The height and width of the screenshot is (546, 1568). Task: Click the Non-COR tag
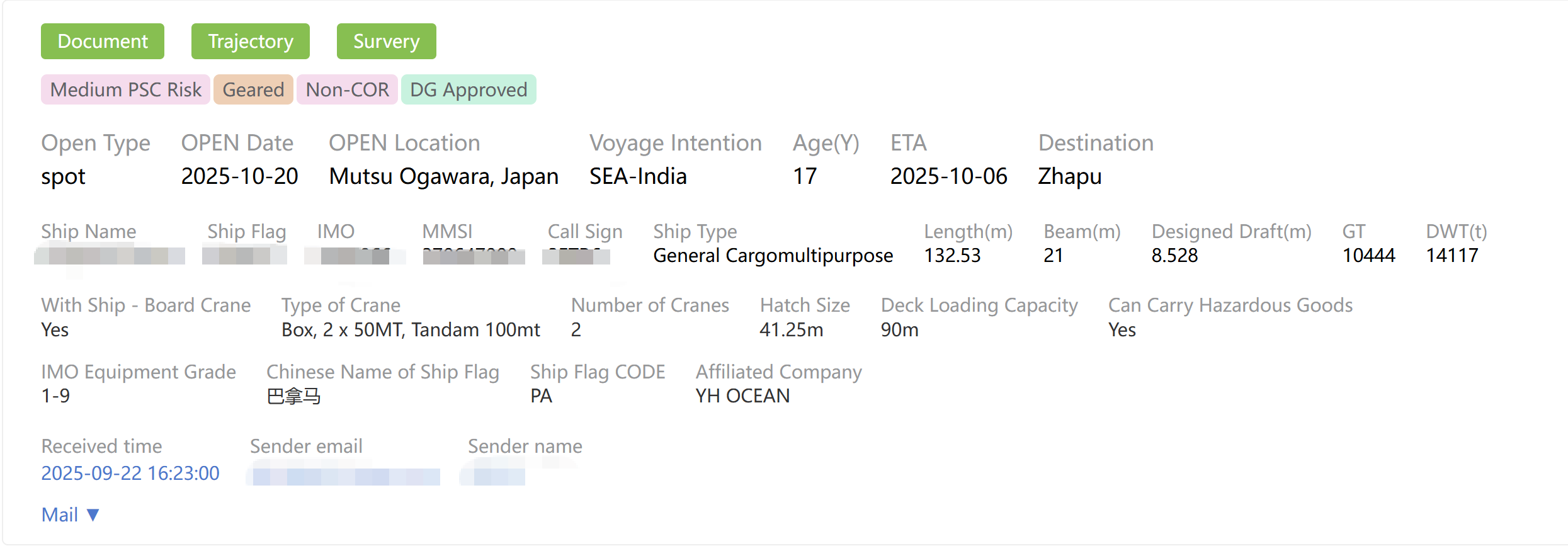click(x=347, y=89)
